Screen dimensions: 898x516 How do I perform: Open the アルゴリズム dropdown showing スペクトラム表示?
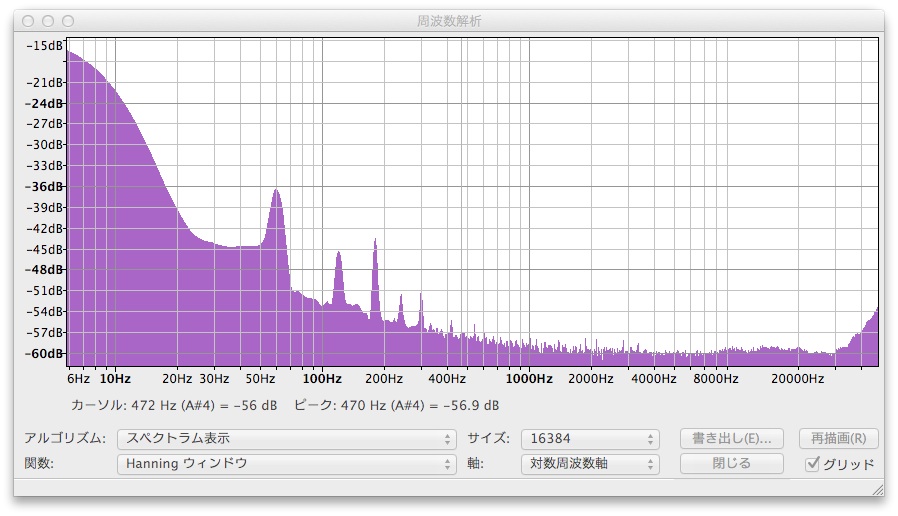click(x=286, y=439)
